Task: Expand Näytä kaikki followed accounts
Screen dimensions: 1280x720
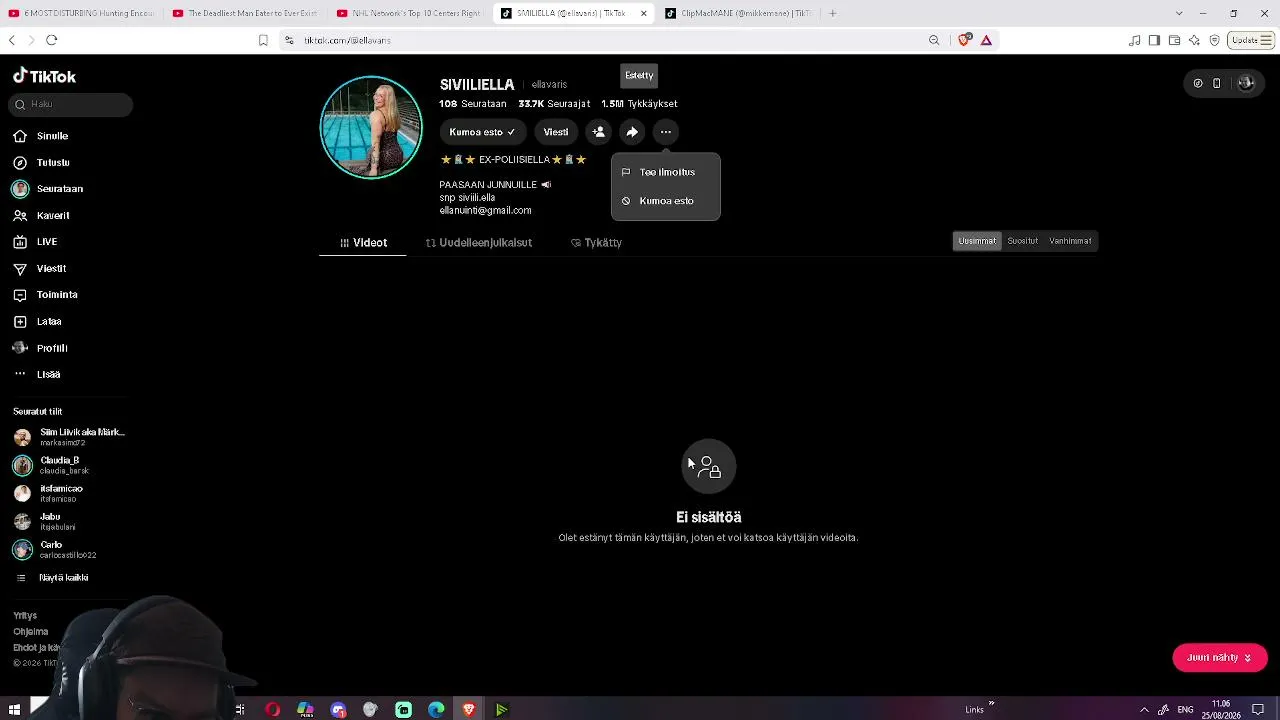Action: pyautogui.click(x=52, y=578)
